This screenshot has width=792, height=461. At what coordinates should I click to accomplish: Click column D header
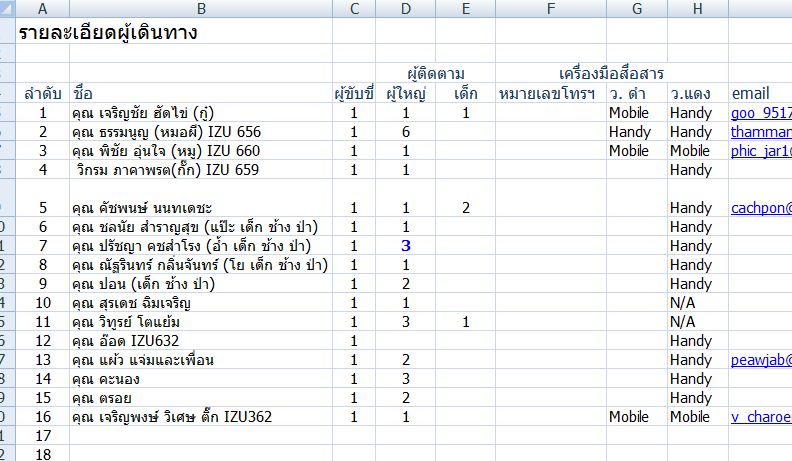click(405, 9)
